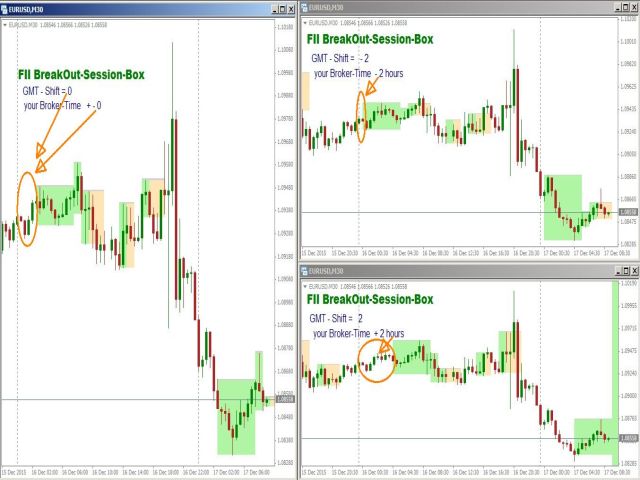Select the 'your Broker-Time + - 0' label

click(x=62, y=106)
